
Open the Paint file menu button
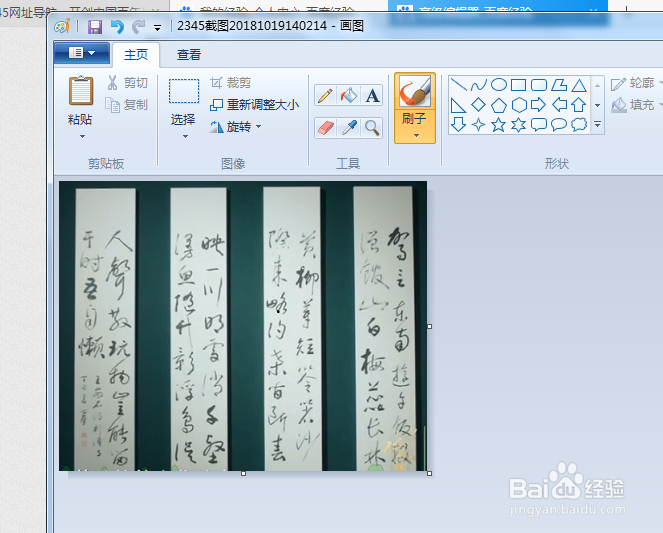(82, 53)
